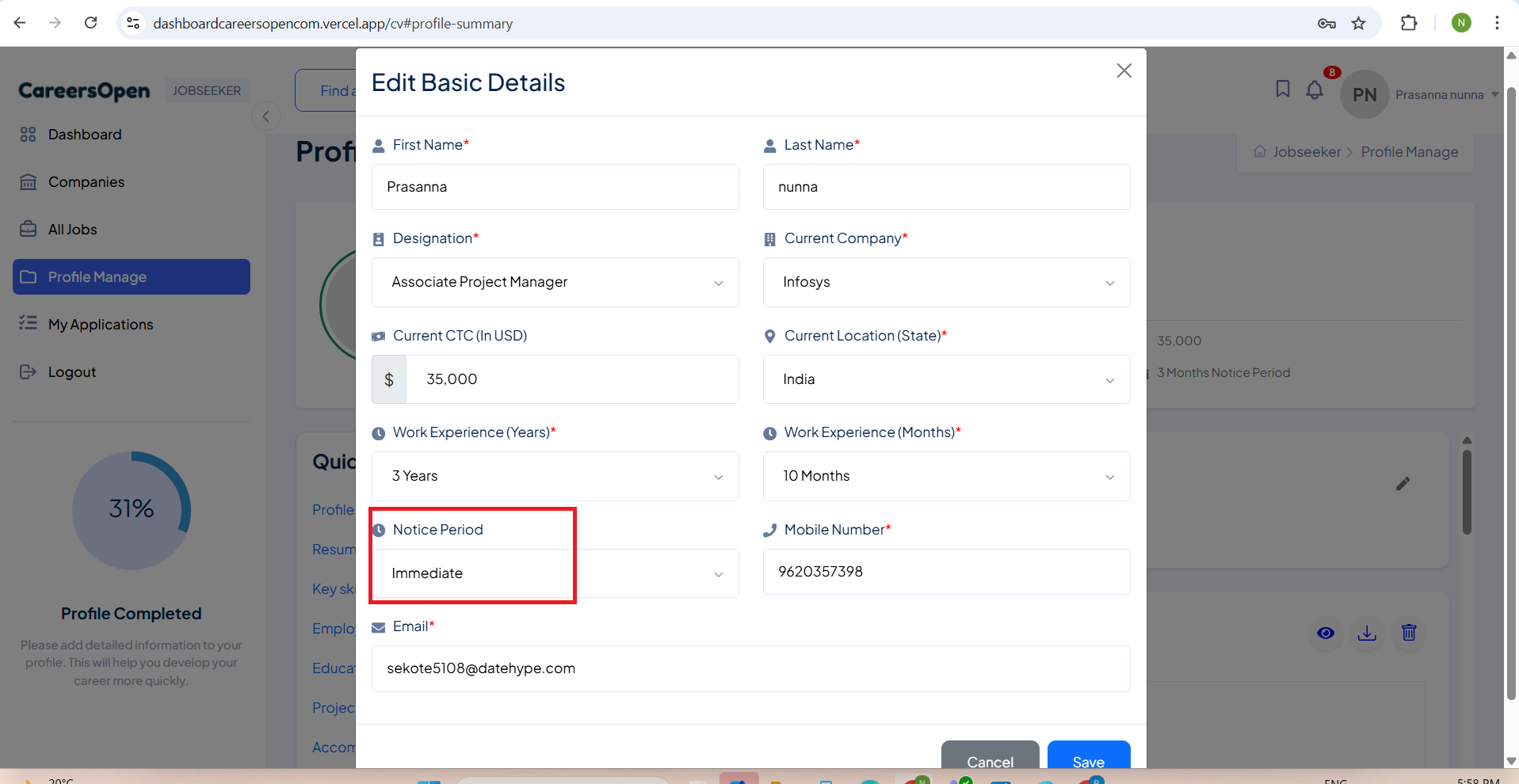Viewport: 1519px width, 784px height.
Task: Close the Edit Basic Details dialog
Action: pyautogui.click(x=1124, y=71)
